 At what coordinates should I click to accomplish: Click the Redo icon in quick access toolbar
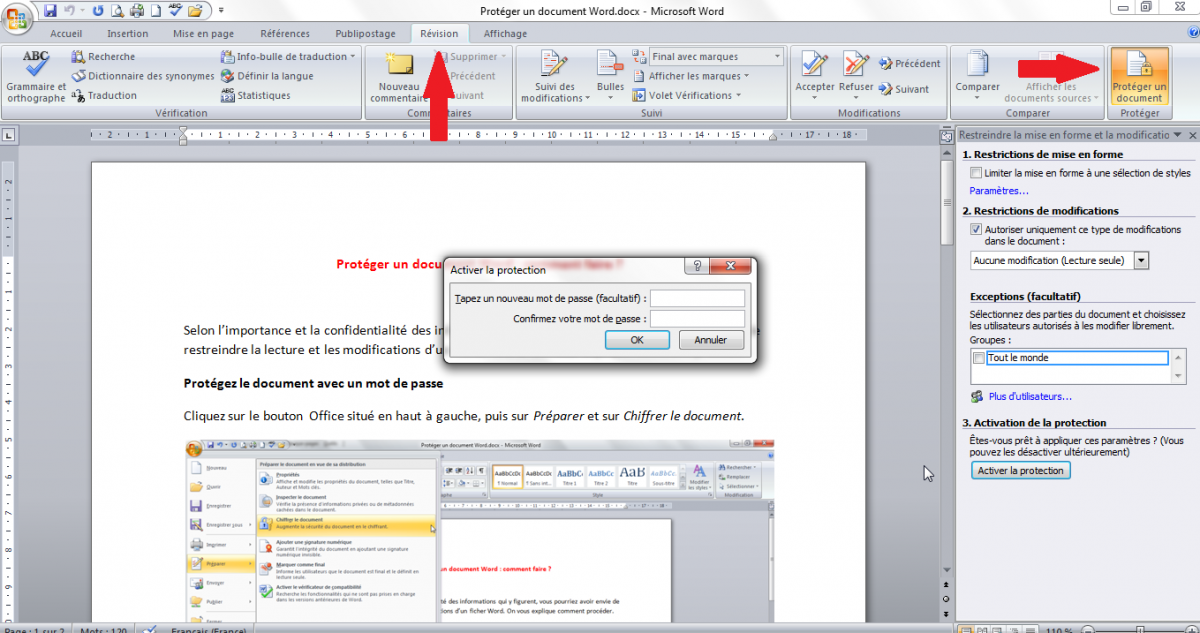click(96, 11)
